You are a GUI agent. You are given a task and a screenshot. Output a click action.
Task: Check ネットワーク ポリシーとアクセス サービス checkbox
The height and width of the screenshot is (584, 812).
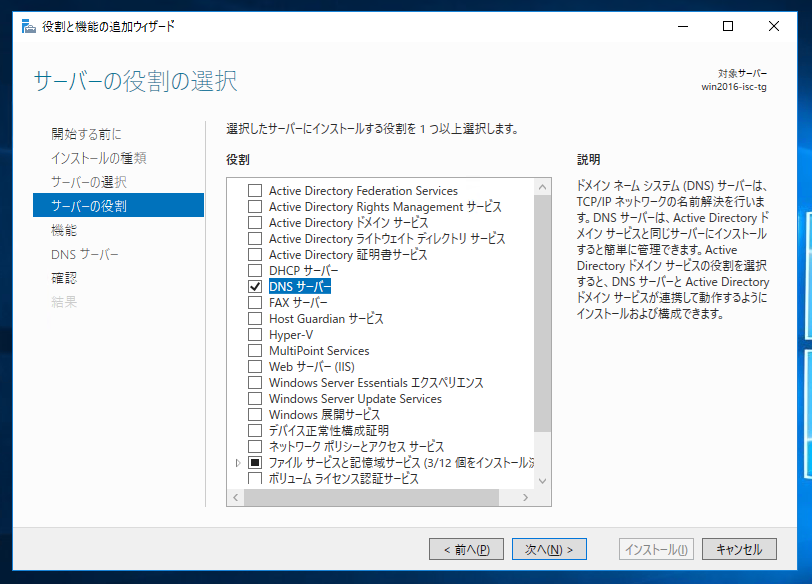tap(255, 446)
